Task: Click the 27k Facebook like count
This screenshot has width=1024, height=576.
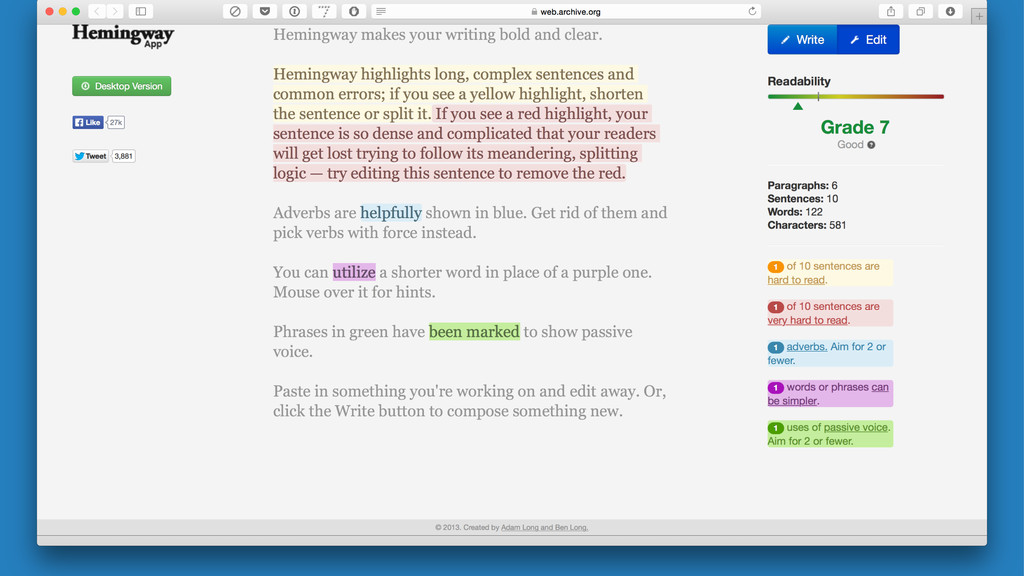Action: tap(116, 122)
